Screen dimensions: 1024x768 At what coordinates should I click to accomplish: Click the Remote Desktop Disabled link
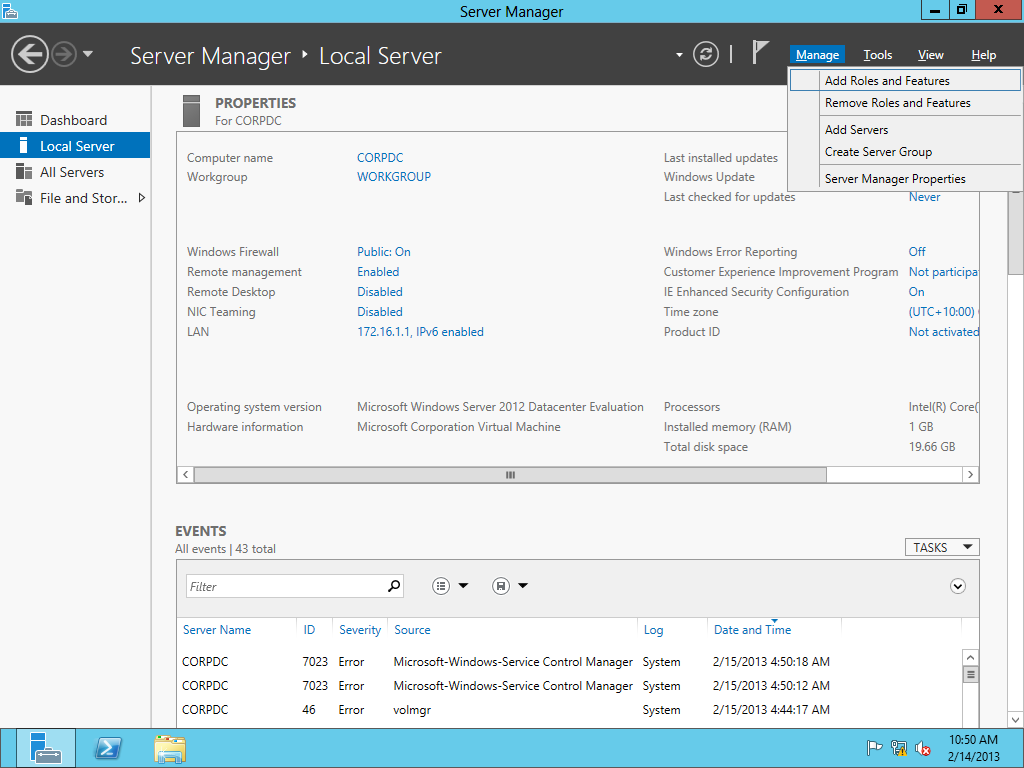tap(380, 292)
